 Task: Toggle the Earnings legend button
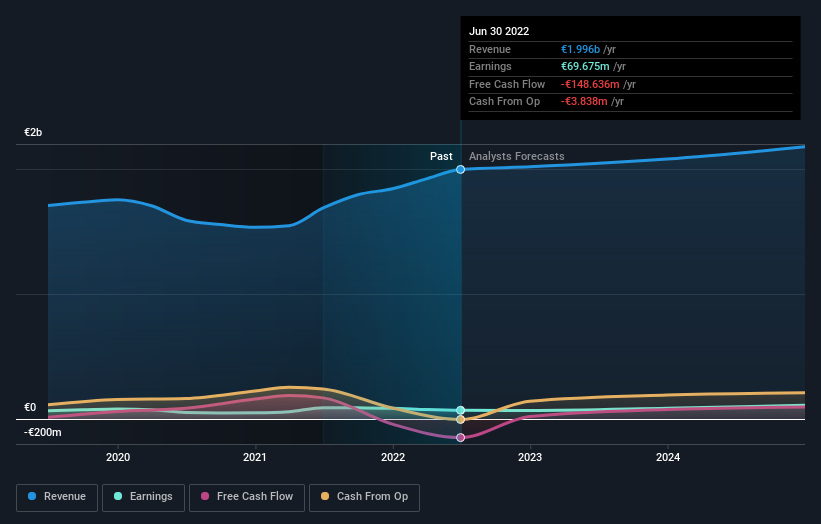tap(143, 497)
